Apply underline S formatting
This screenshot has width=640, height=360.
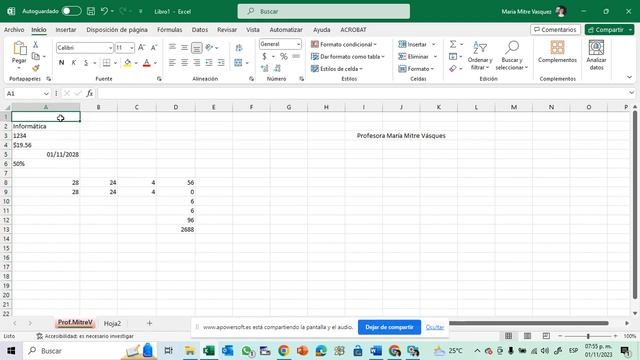coord(86,62)
